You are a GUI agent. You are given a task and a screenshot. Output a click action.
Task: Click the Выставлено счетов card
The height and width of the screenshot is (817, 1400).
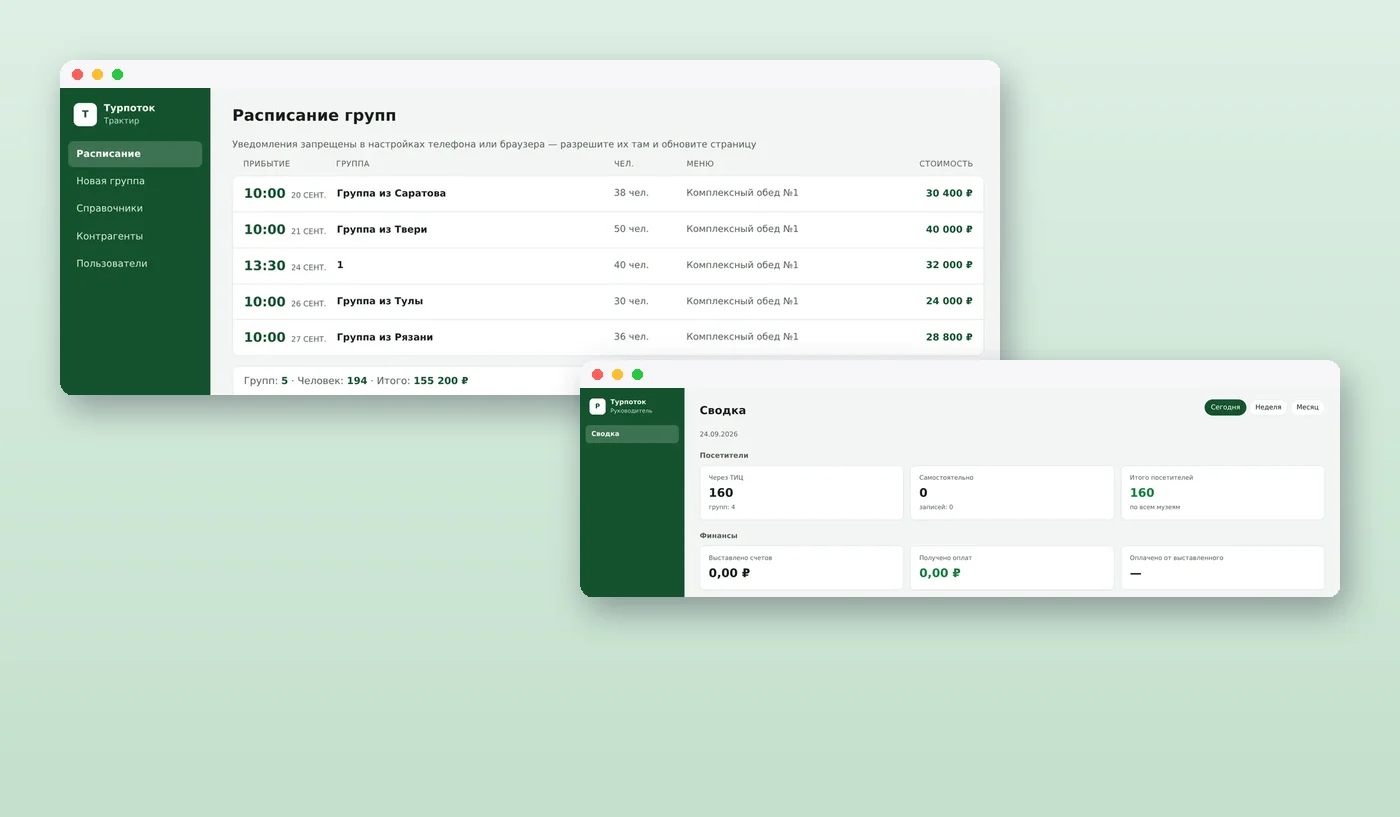click(801, 567)
